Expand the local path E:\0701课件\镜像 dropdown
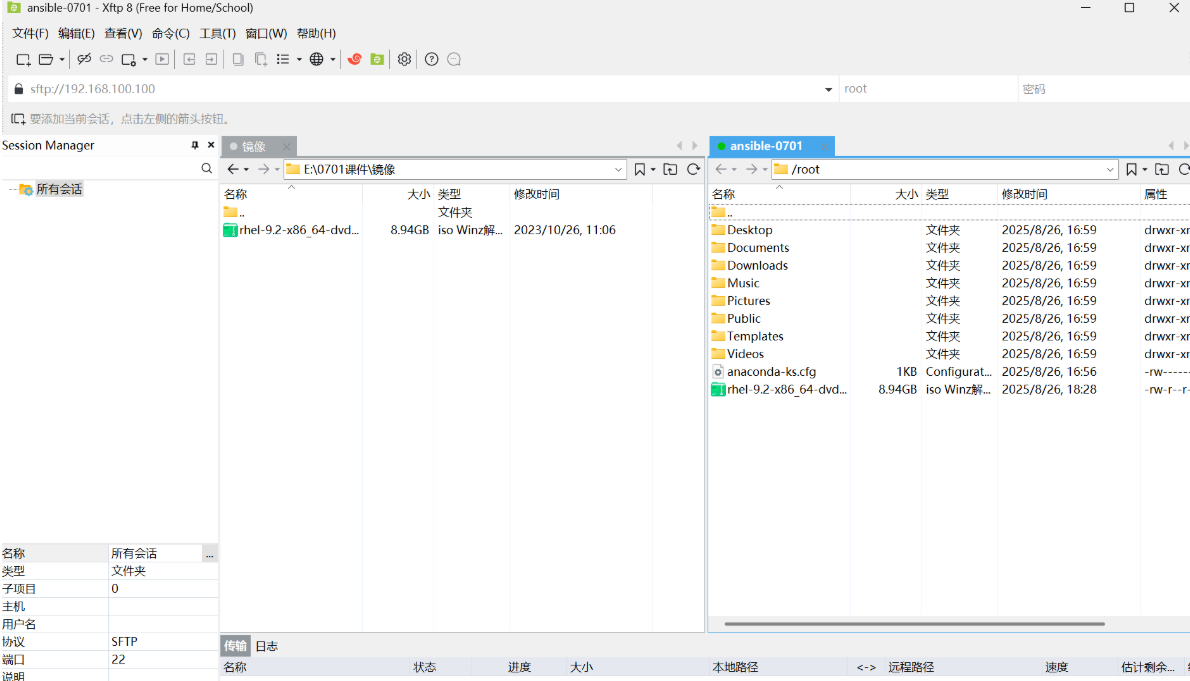Screen dimensions: 1190x681 (x=619, y=169)
